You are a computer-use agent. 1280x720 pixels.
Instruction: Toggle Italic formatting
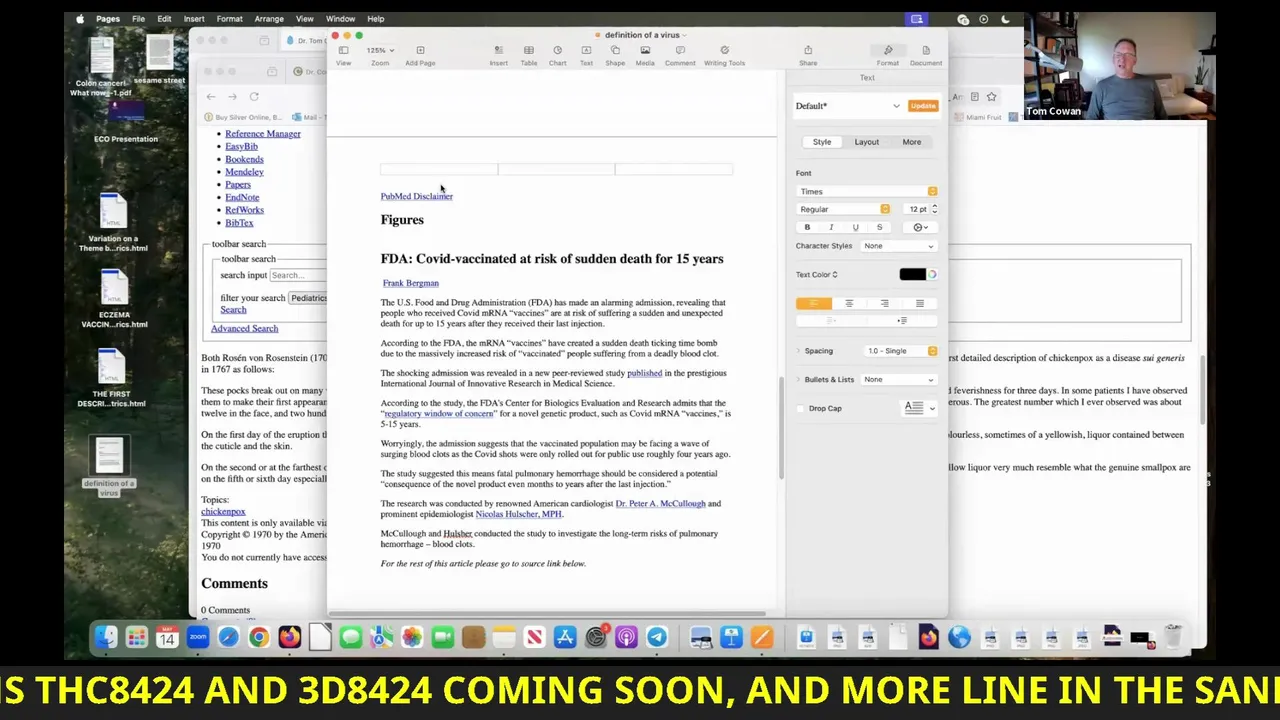(831, 227)
